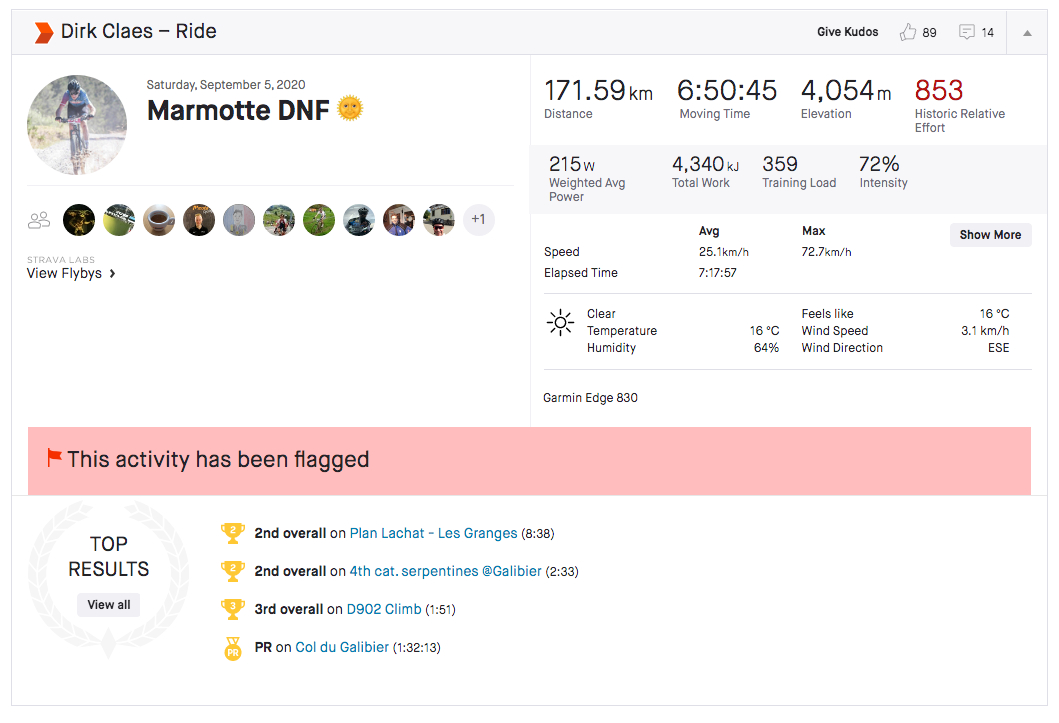This screenshot has height=723, width=1059.
Task: Open View Flybys link
Action: 71,273
